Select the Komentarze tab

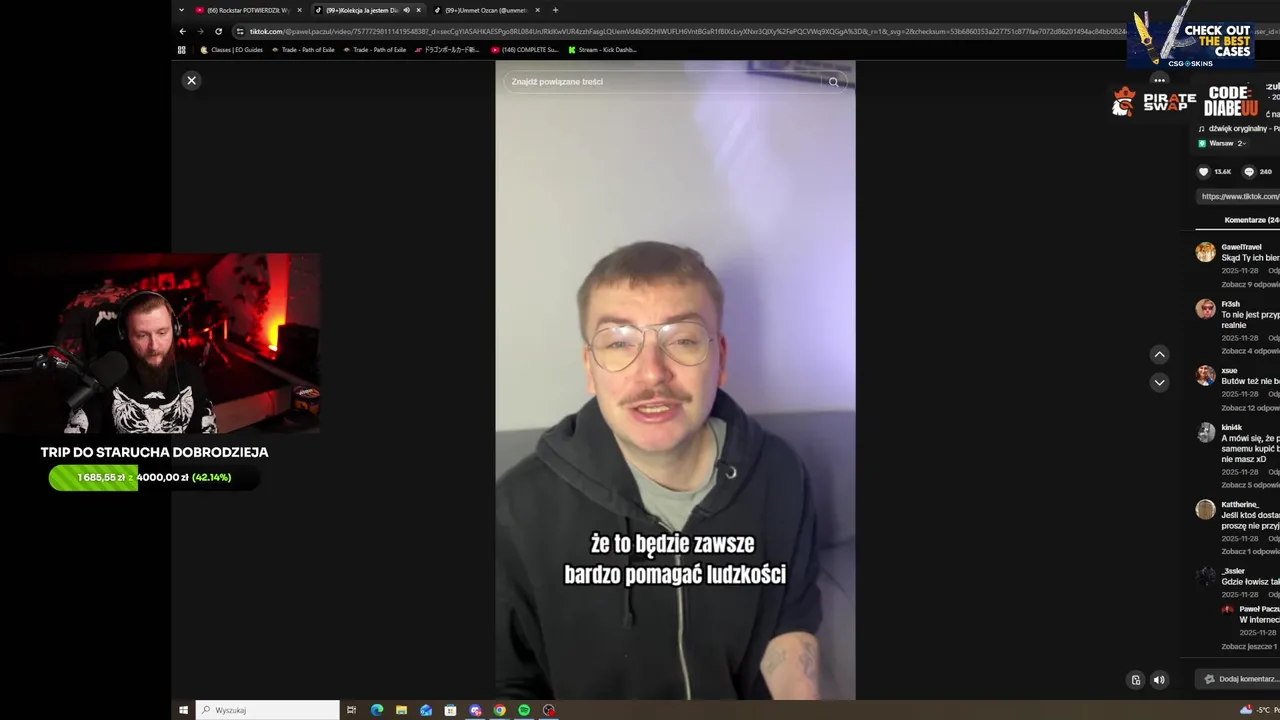pyautogui.click(x=1251, y=220)
